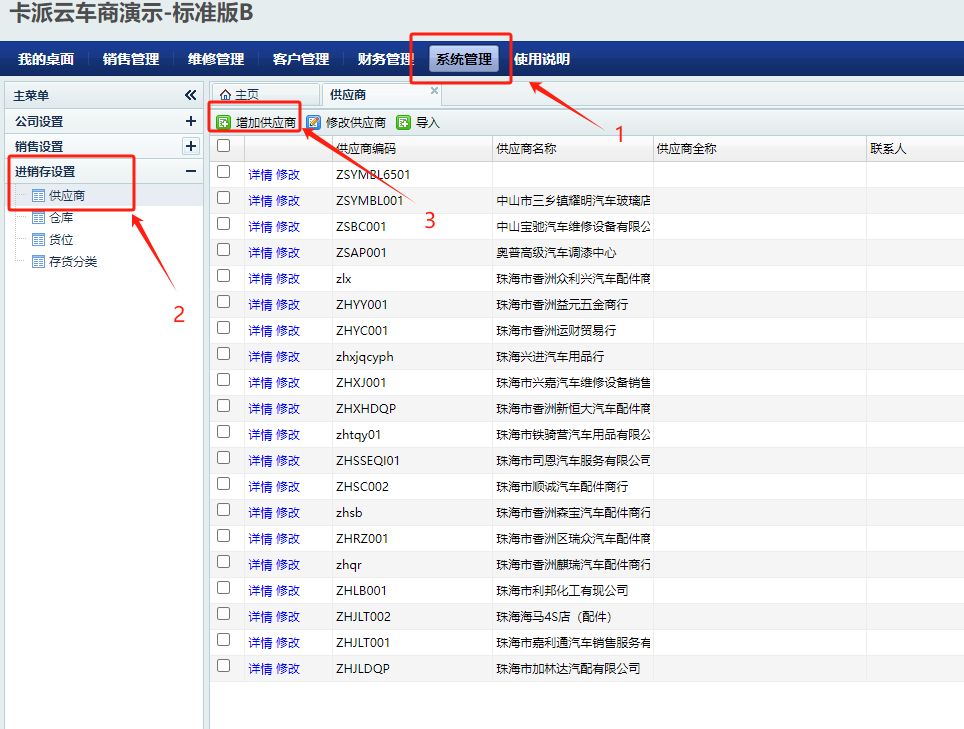
Task: Expand the 公司设置 section
Action: tap(190, 121)
